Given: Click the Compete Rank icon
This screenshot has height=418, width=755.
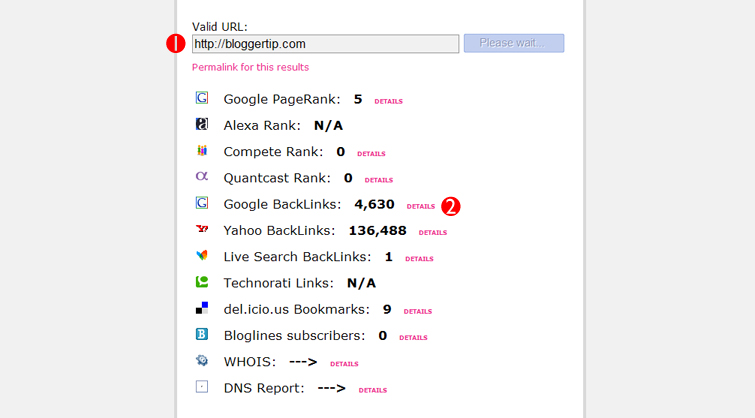Looking at the screenshot, I should [x=202, y=151].
